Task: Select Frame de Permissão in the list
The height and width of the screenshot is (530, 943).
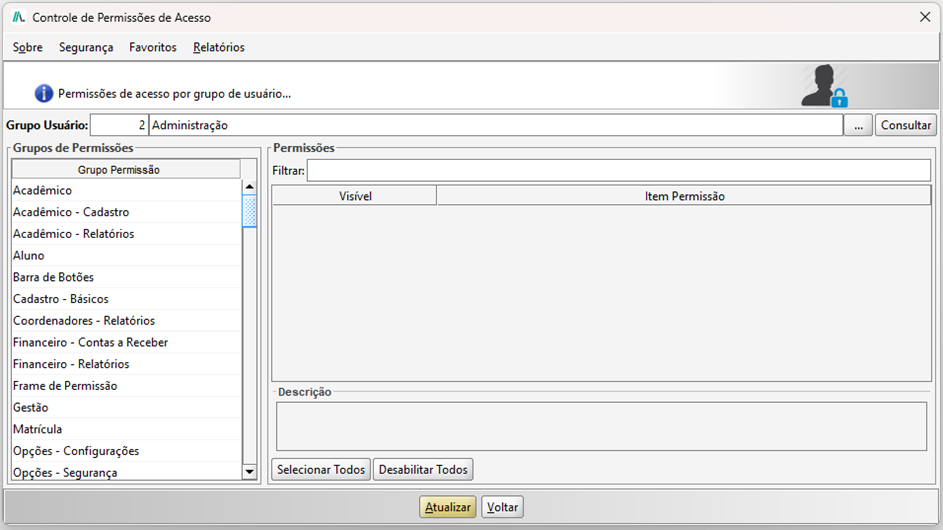Action: pos(126,385)
